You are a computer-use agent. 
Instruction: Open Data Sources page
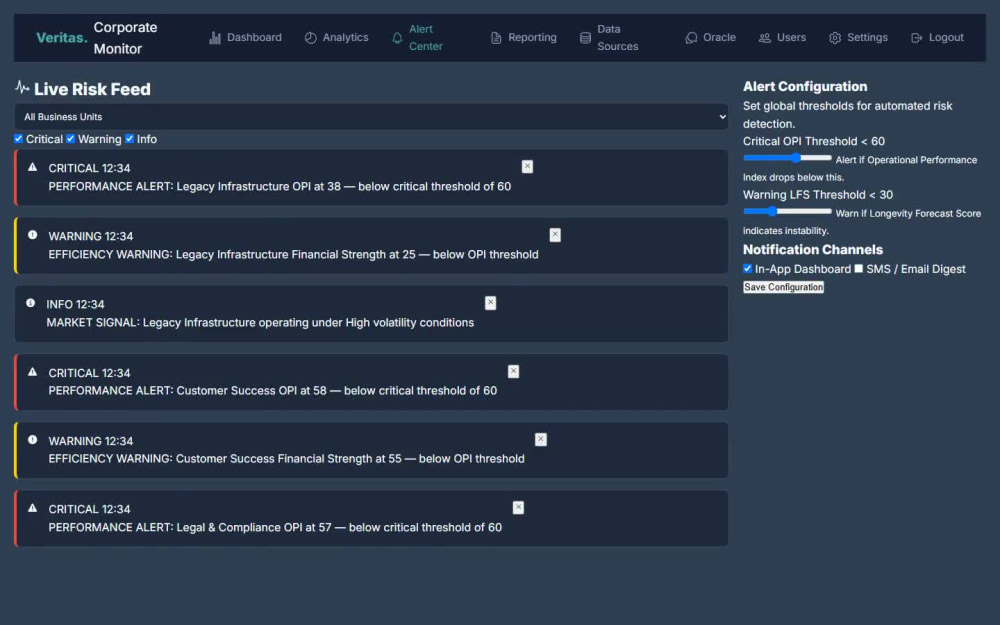pos(609,38)
